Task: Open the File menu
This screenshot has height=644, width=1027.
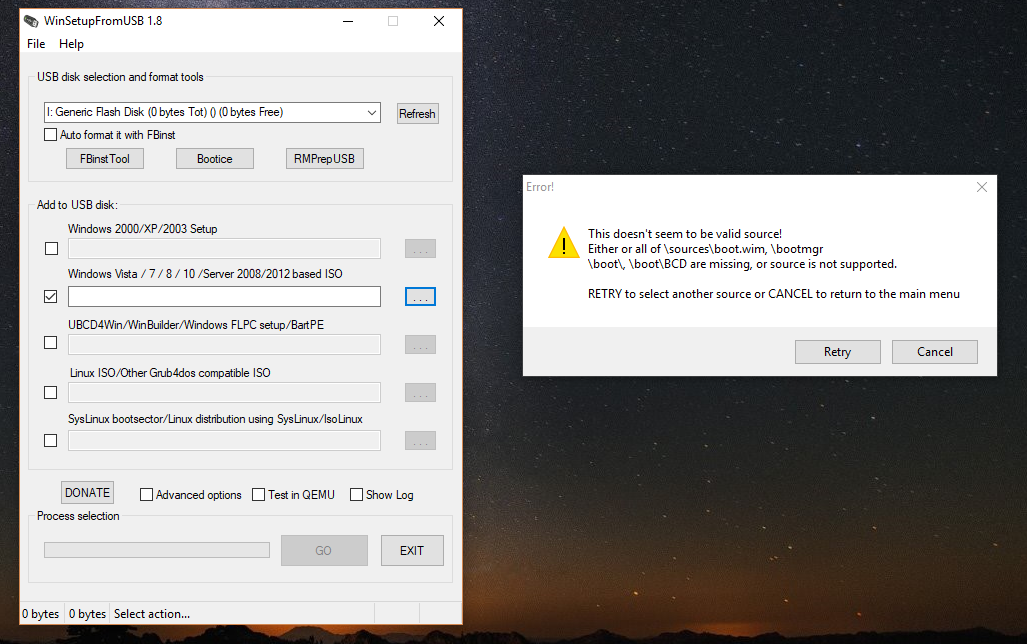Action: 36,44
